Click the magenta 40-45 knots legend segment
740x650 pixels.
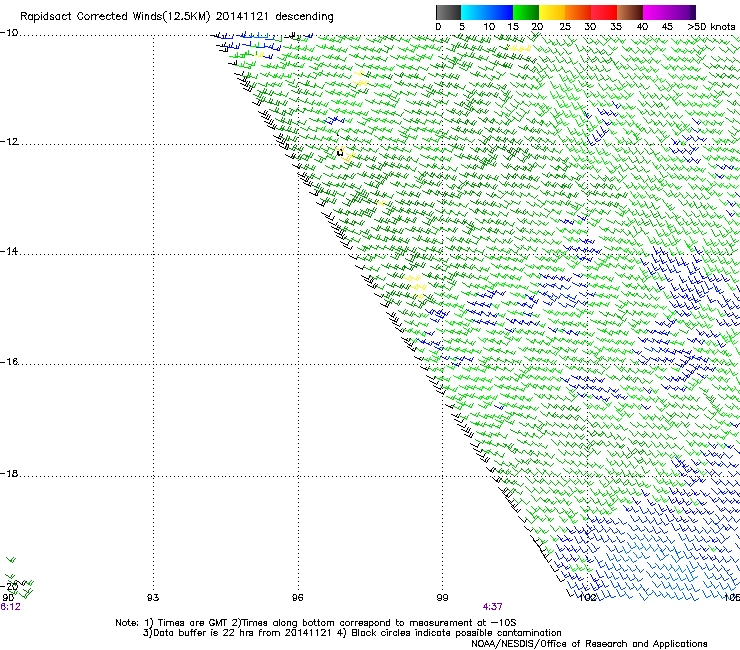(656, 12)
